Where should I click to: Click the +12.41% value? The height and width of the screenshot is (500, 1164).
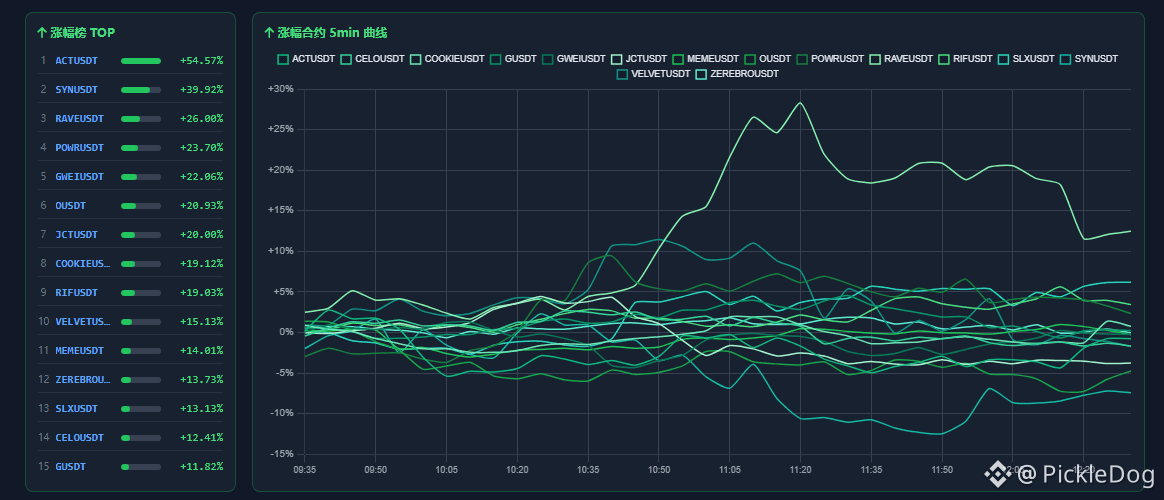pyautogui.click(x=201, y=438)
